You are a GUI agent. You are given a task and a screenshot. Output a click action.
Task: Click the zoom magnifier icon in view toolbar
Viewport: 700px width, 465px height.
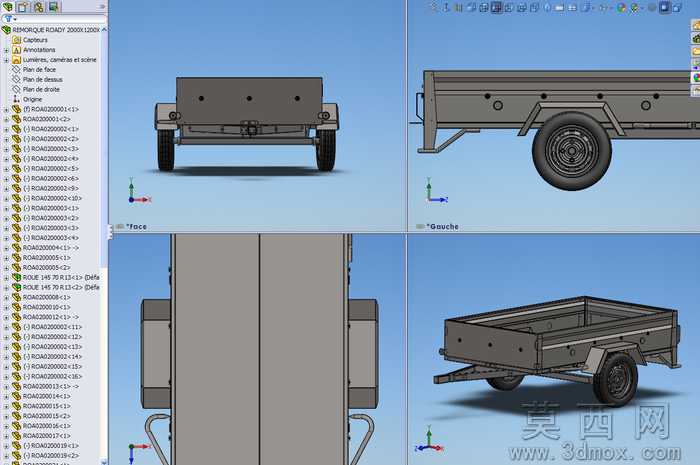point(433,8)
